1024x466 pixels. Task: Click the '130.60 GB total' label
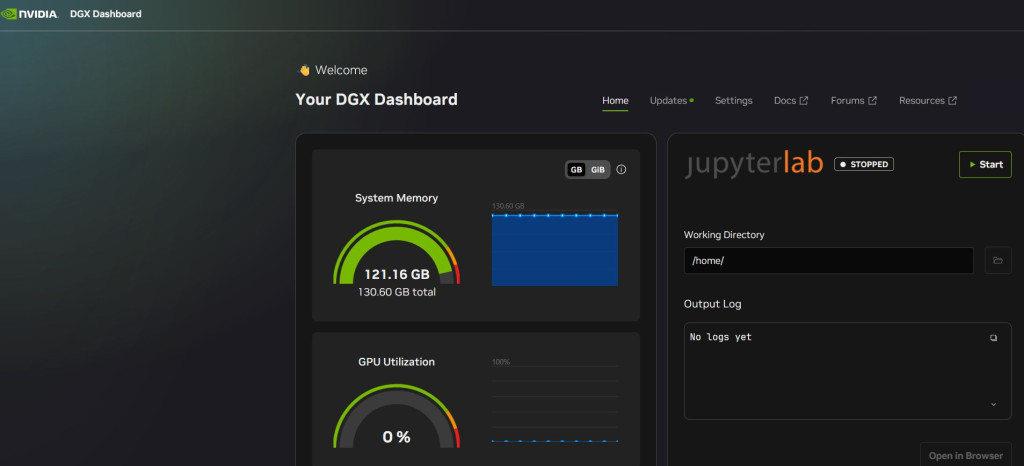[x=396, y=292]
